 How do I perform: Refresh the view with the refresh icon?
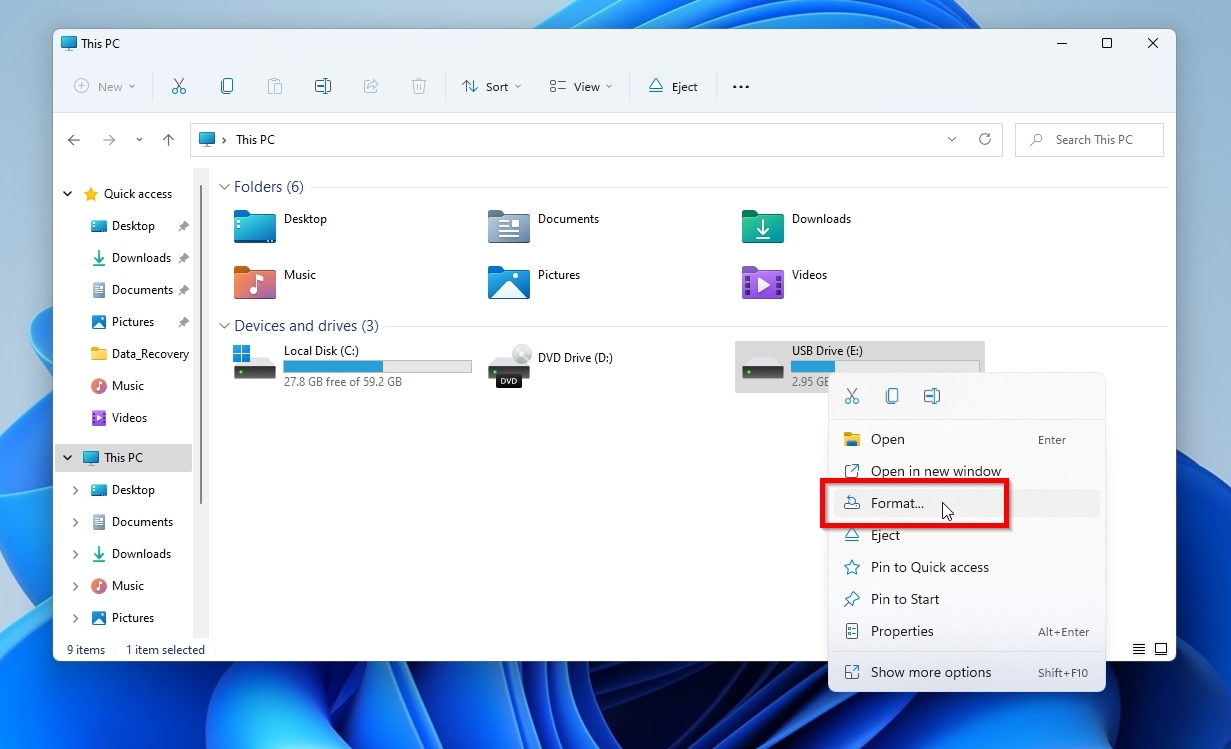pos(985,140)
